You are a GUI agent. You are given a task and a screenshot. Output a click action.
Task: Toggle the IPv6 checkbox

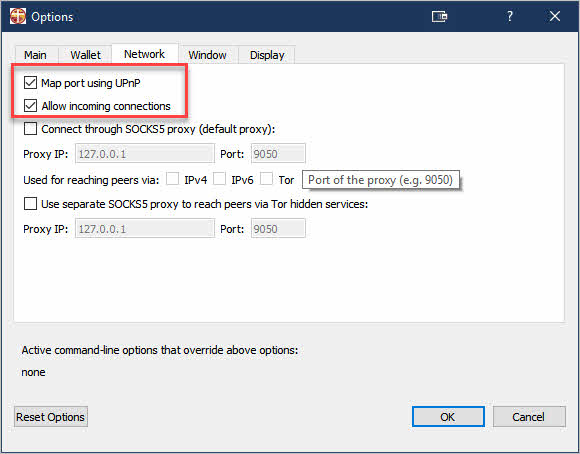coord(219,179)
